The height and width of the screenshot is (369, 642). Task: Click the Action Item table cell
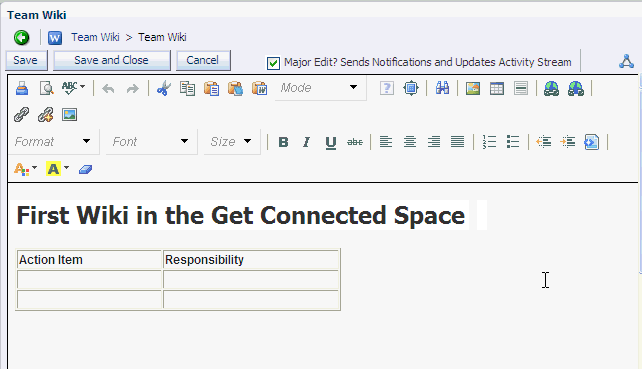pos(89,260)
